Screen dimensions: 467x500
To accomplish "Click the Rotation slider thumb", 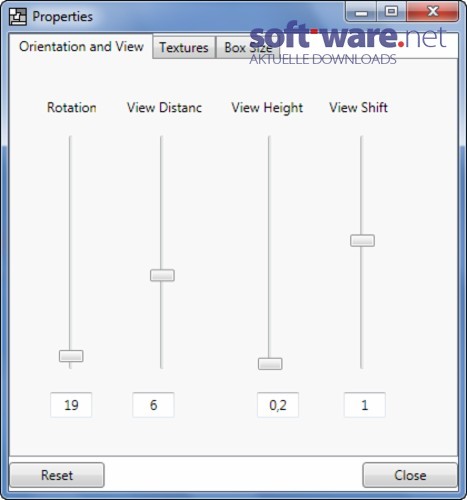I will (71, 356).
